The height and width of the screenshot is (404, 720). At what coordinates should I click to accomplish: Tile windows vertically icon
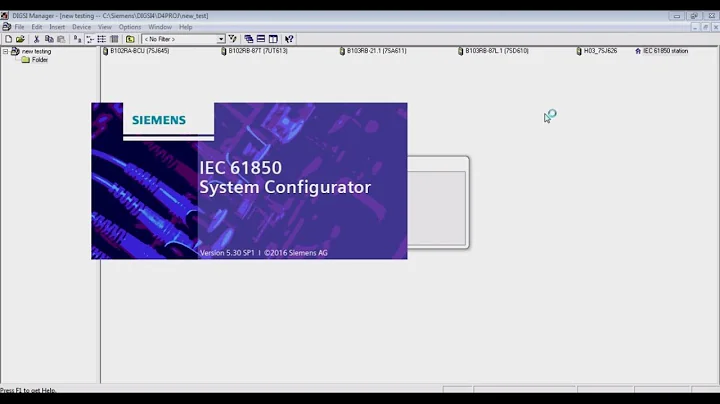pyautogui.click(x=273, y=39)
